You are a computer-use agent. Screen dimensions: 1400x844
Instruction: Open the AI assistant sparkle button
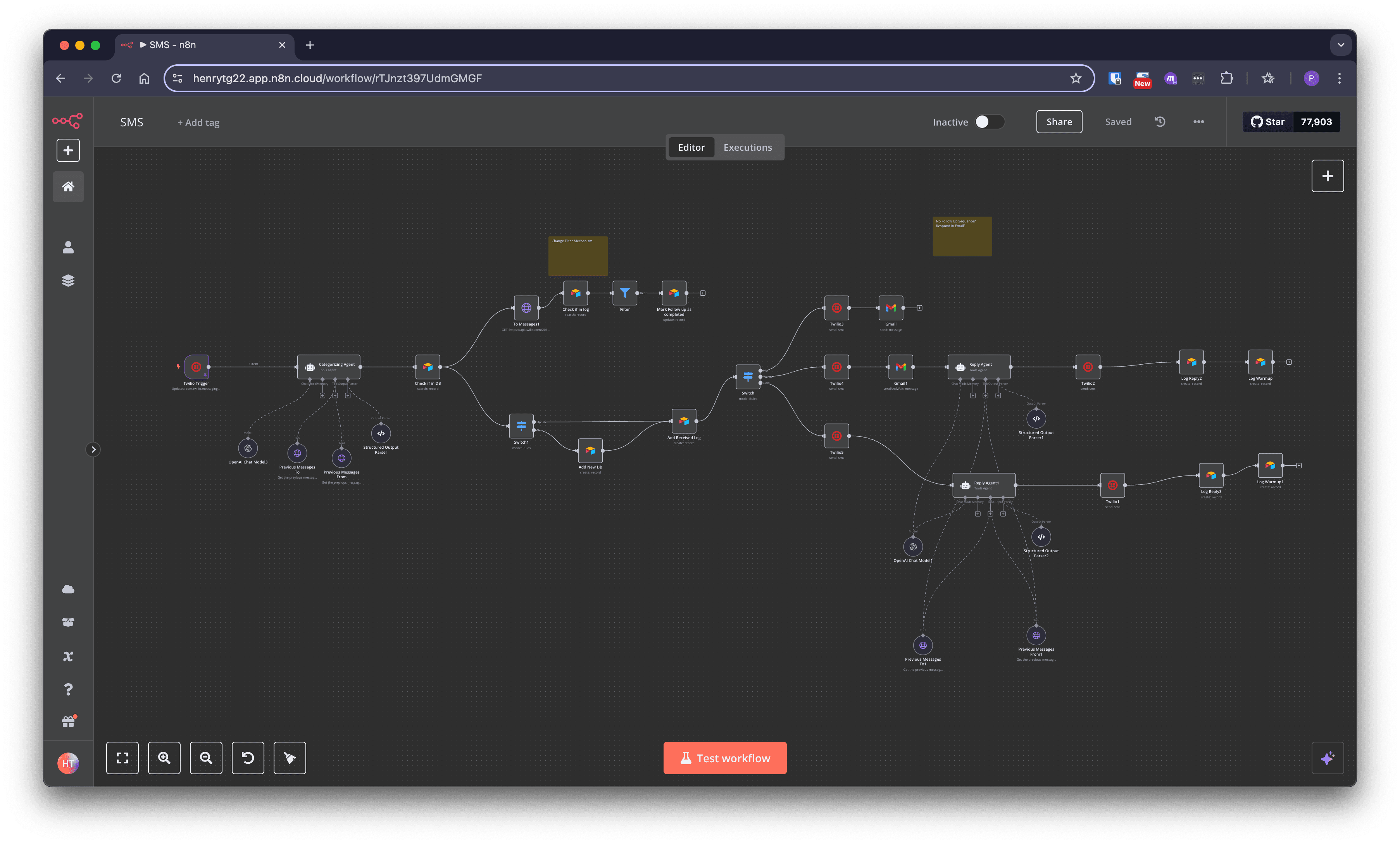pyautogui.click(x=1327, y=758)
